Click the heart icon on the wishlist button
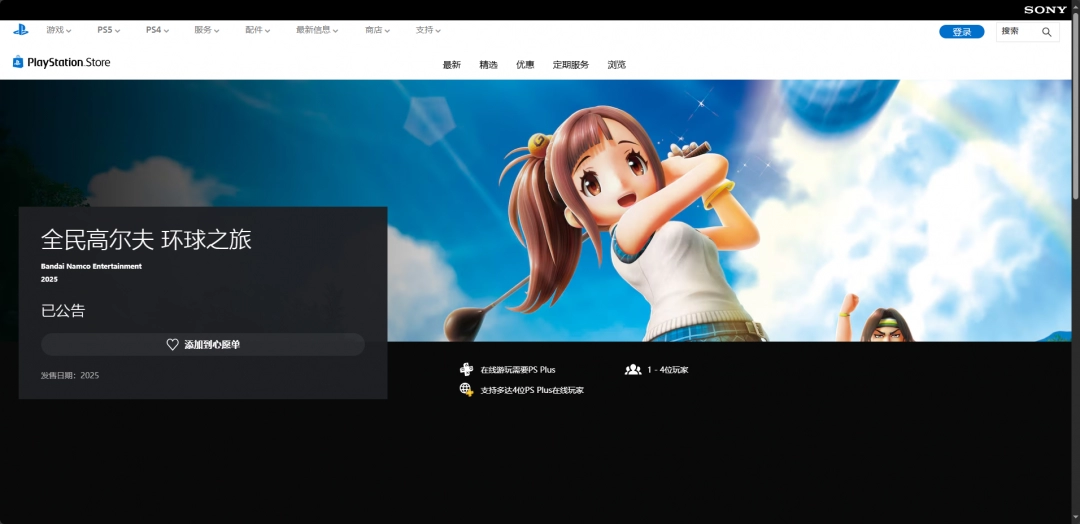The width and height of the screenshot is (1080, 524). [172, 345]
